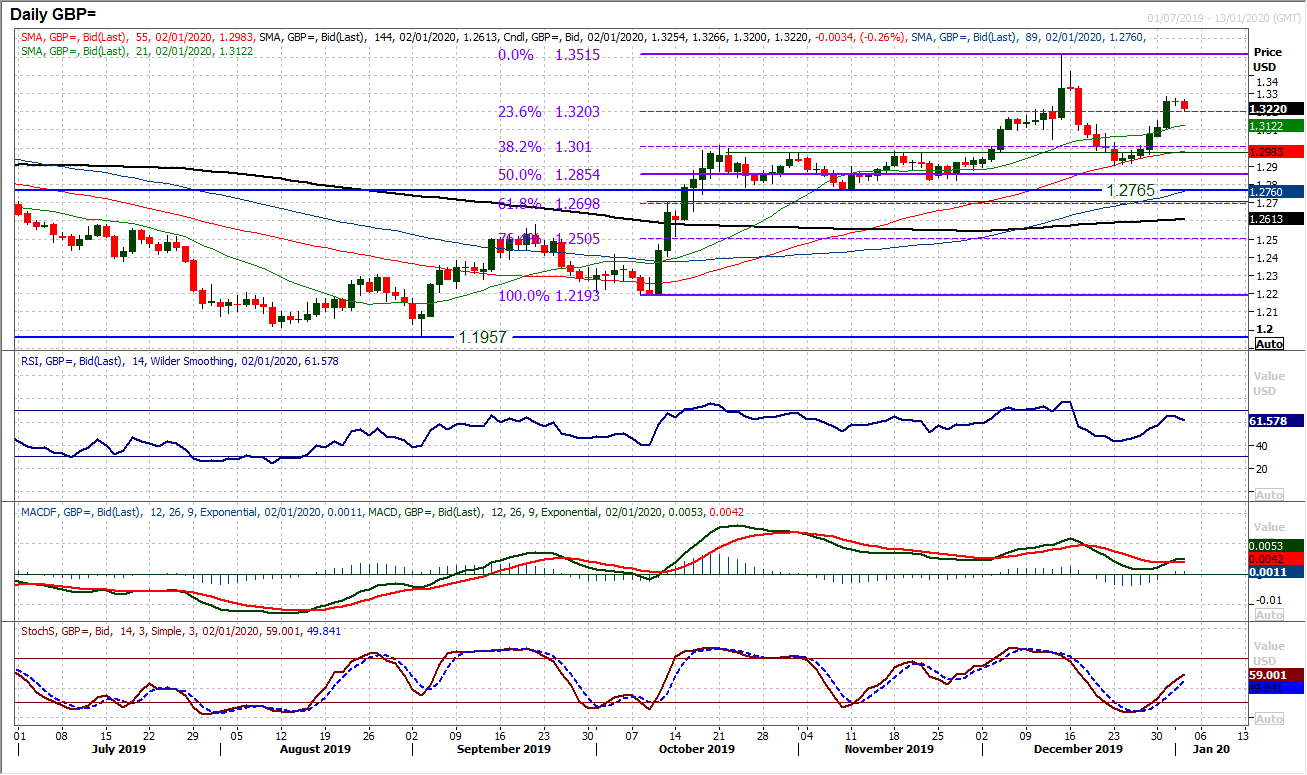Click the Fibonacci 50.0% 1.2854 label
The image size is (1307, 775).
[549, 174]
